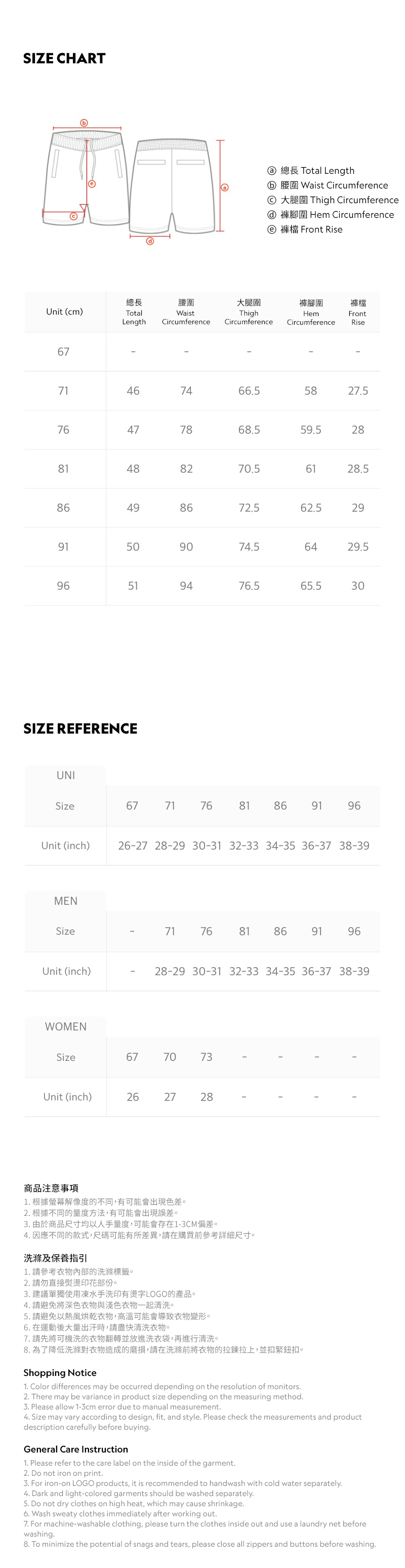Click the circled e marker on the front shorts diagram
405x1568 pixels.
[x=93, y=183]
